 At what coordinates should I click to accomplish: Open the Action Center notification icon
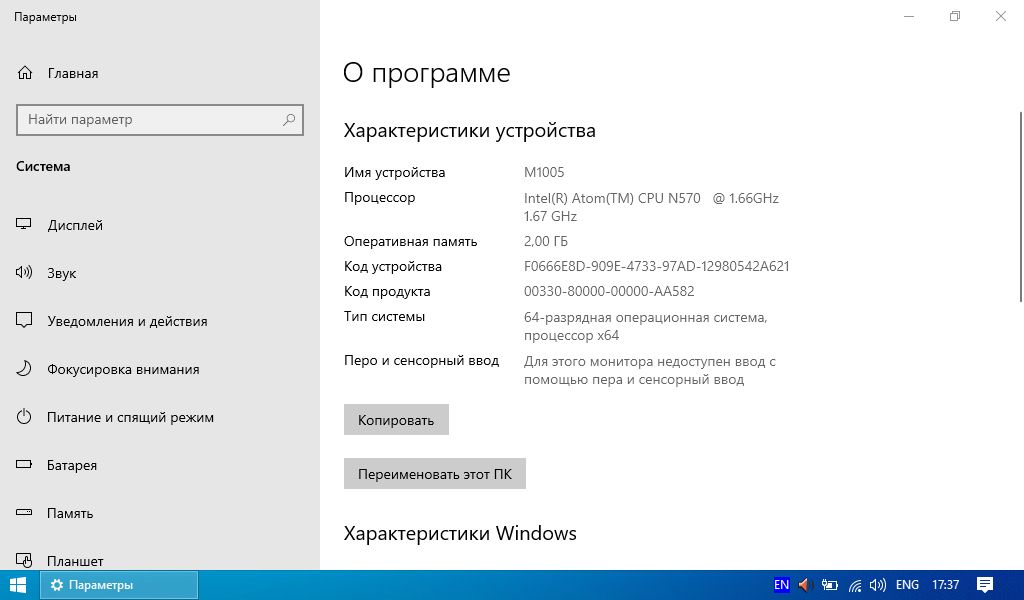point(985,585)
